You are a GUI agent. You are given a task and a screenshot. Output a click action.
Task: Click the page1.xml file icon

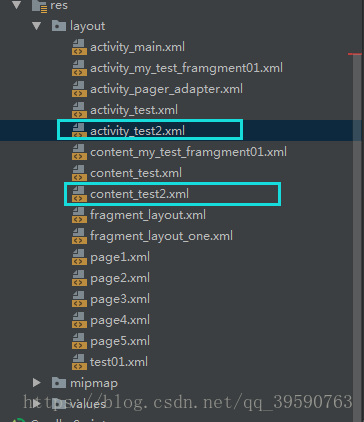(79, 257)
